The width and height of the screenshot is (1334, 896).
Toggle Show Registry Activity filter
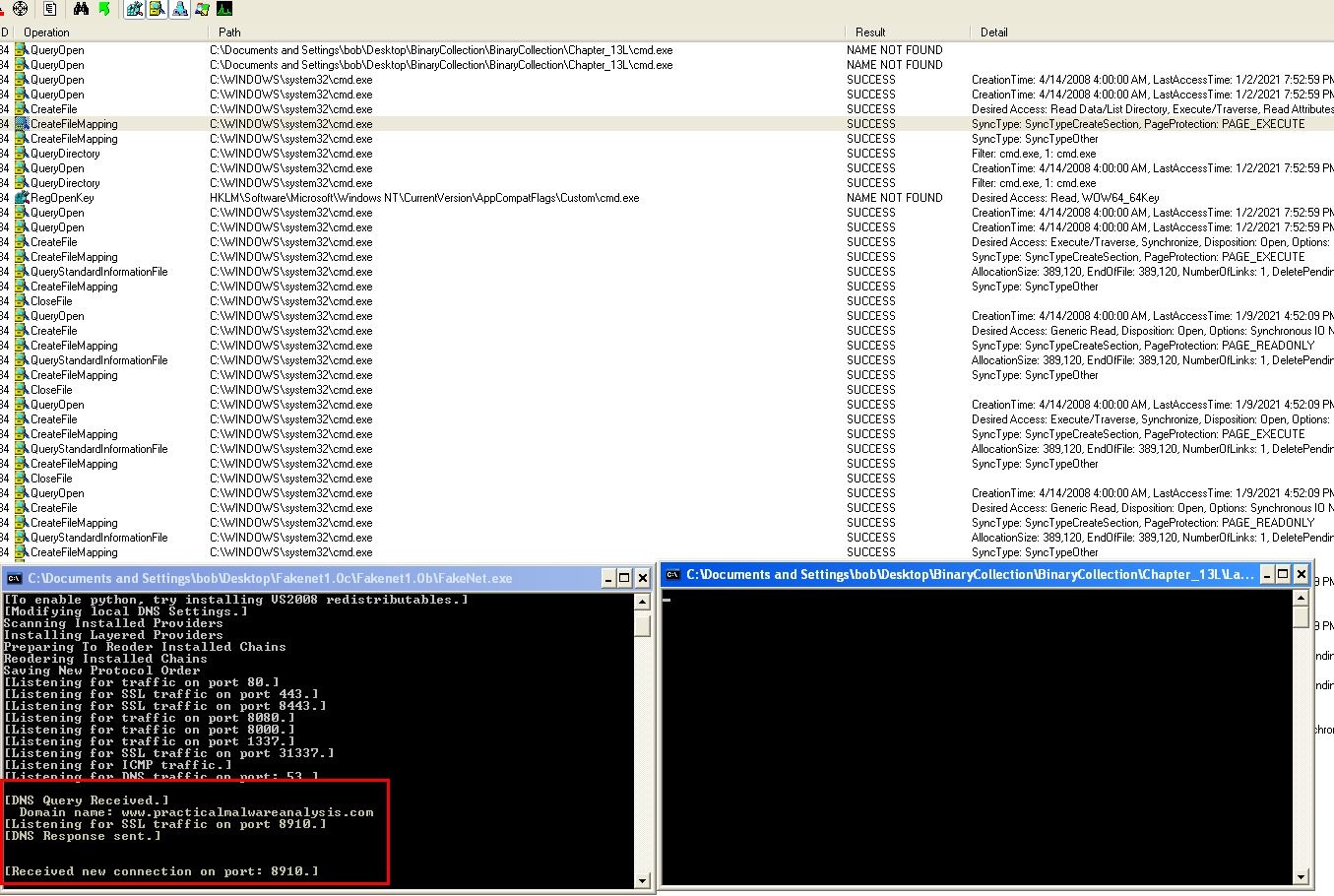coord(135,9)
